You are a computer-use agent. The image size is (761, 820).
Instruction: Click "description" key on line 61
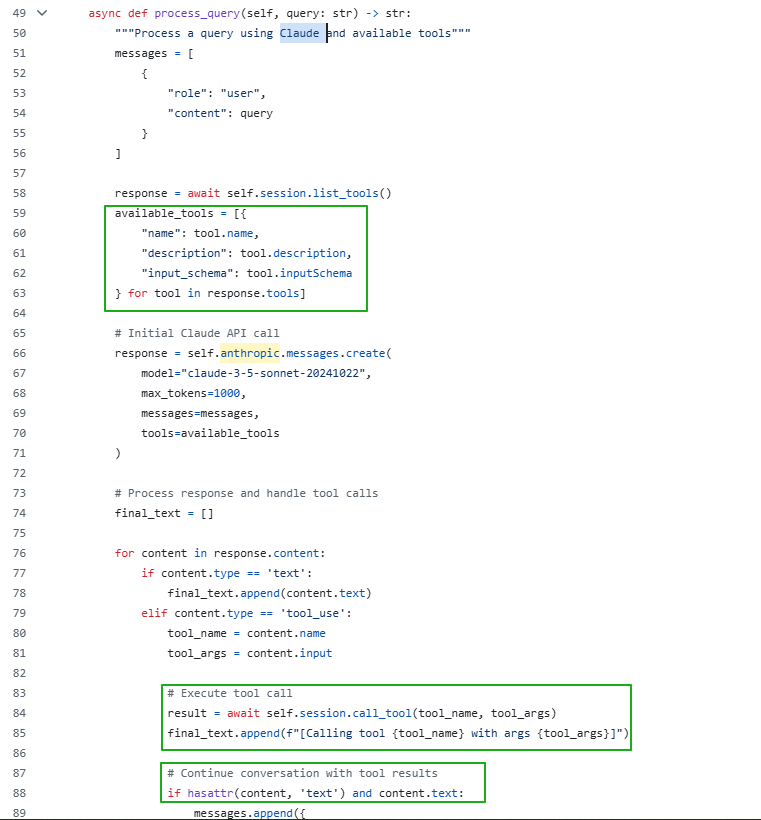[184, 253]
